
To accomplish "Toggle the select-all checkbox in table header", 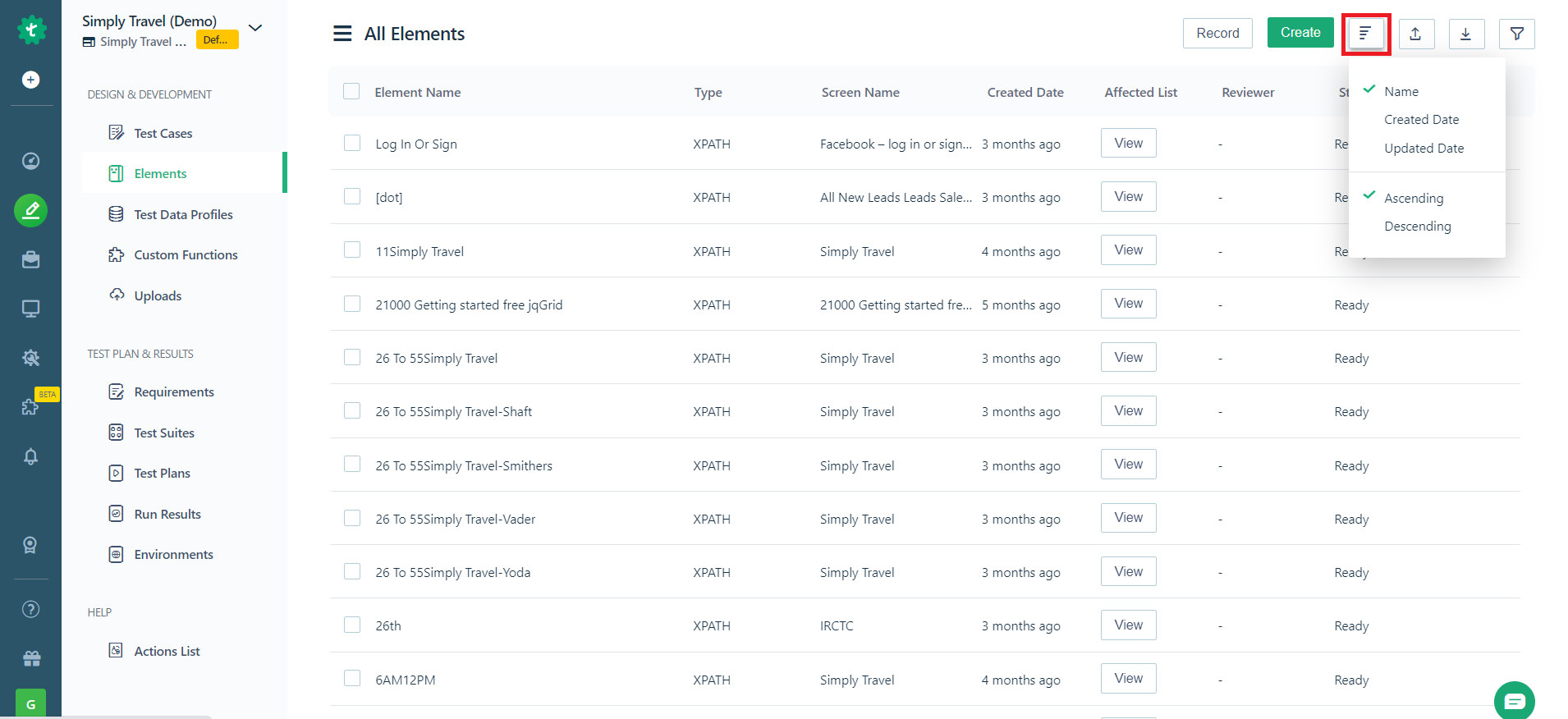I will tap(351, 91).
